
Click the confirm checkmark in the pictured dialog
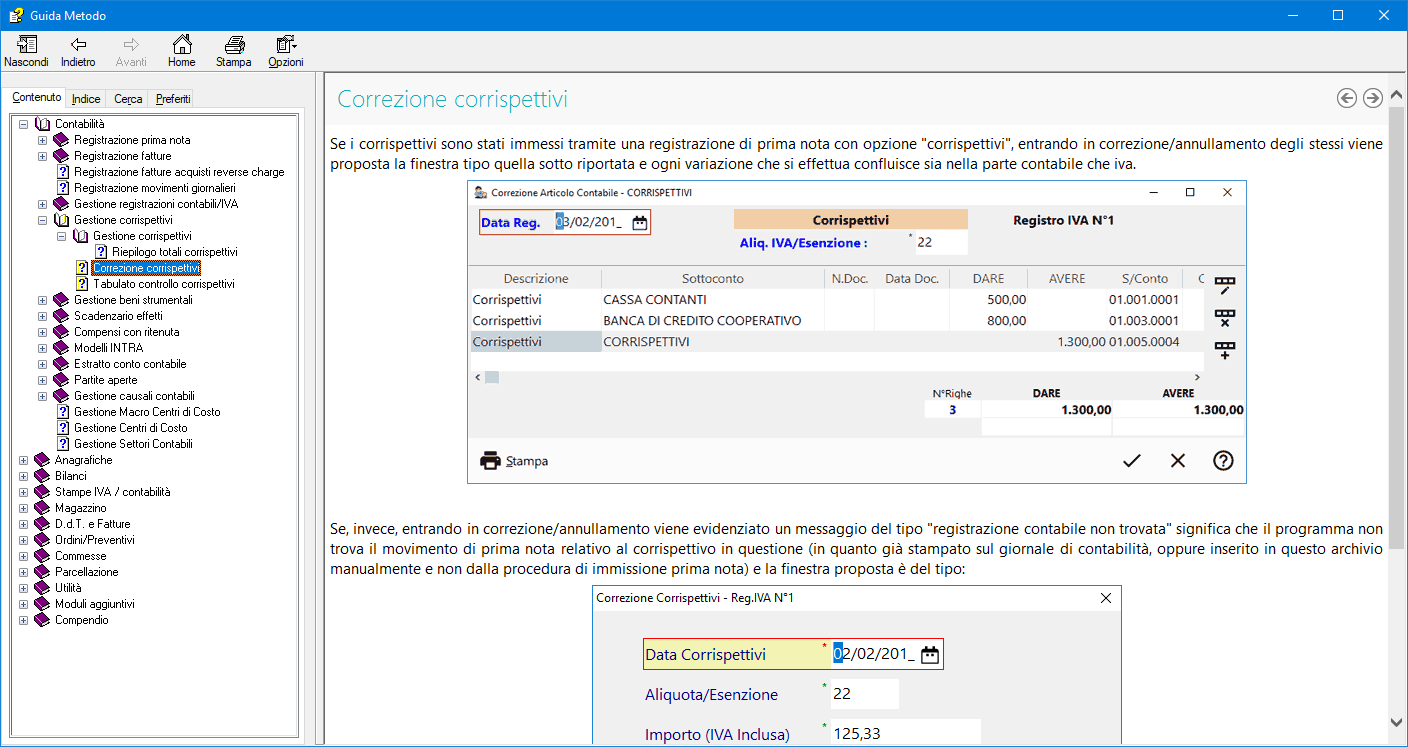pyautogui.click(x=1132, y=461)
